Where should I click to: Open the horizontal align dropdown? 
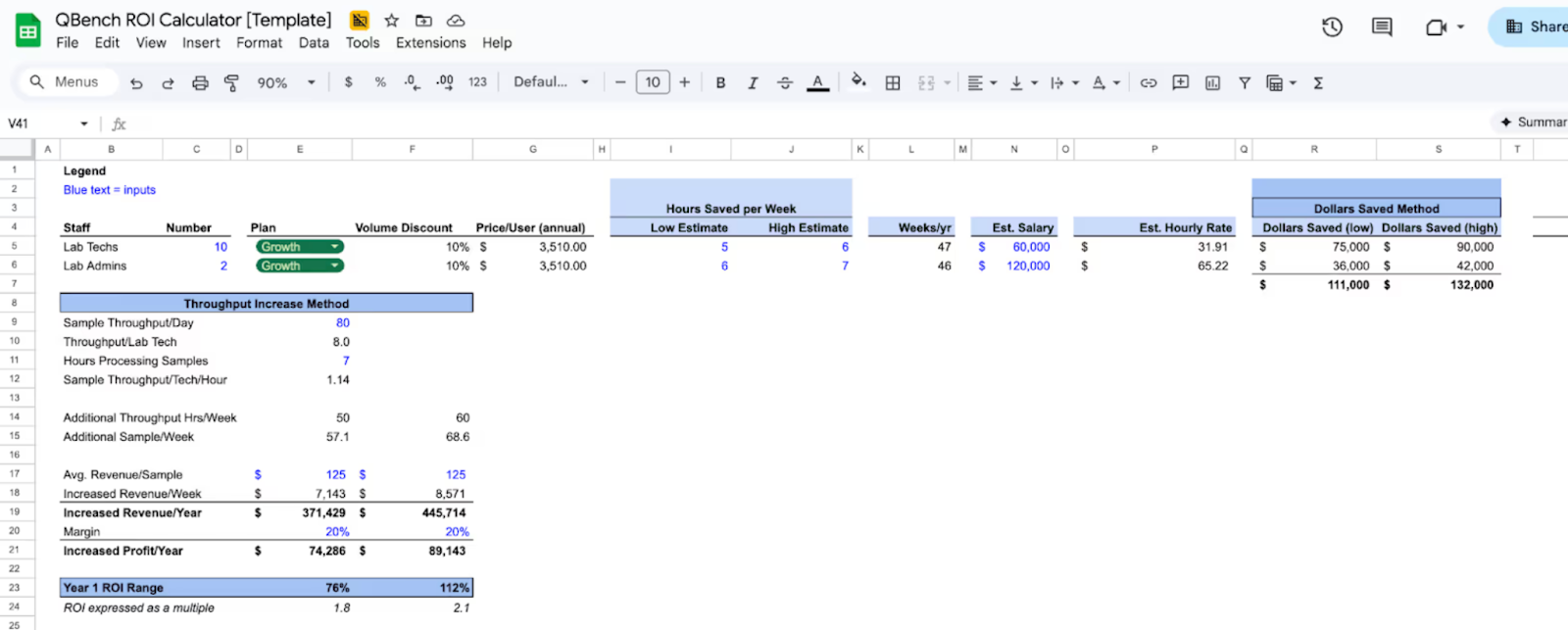(981, 83)
